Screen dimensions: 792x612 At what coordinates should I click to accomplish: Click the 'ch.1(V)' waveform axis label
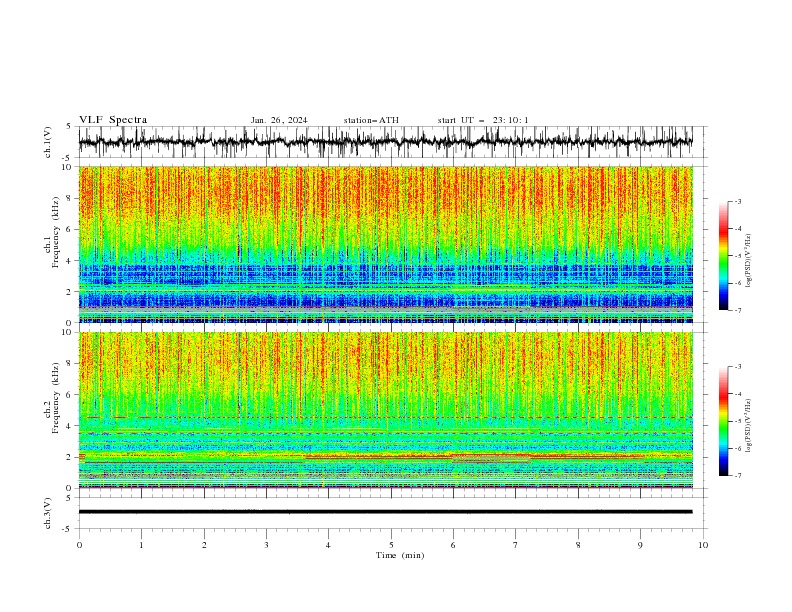[48, 142]
